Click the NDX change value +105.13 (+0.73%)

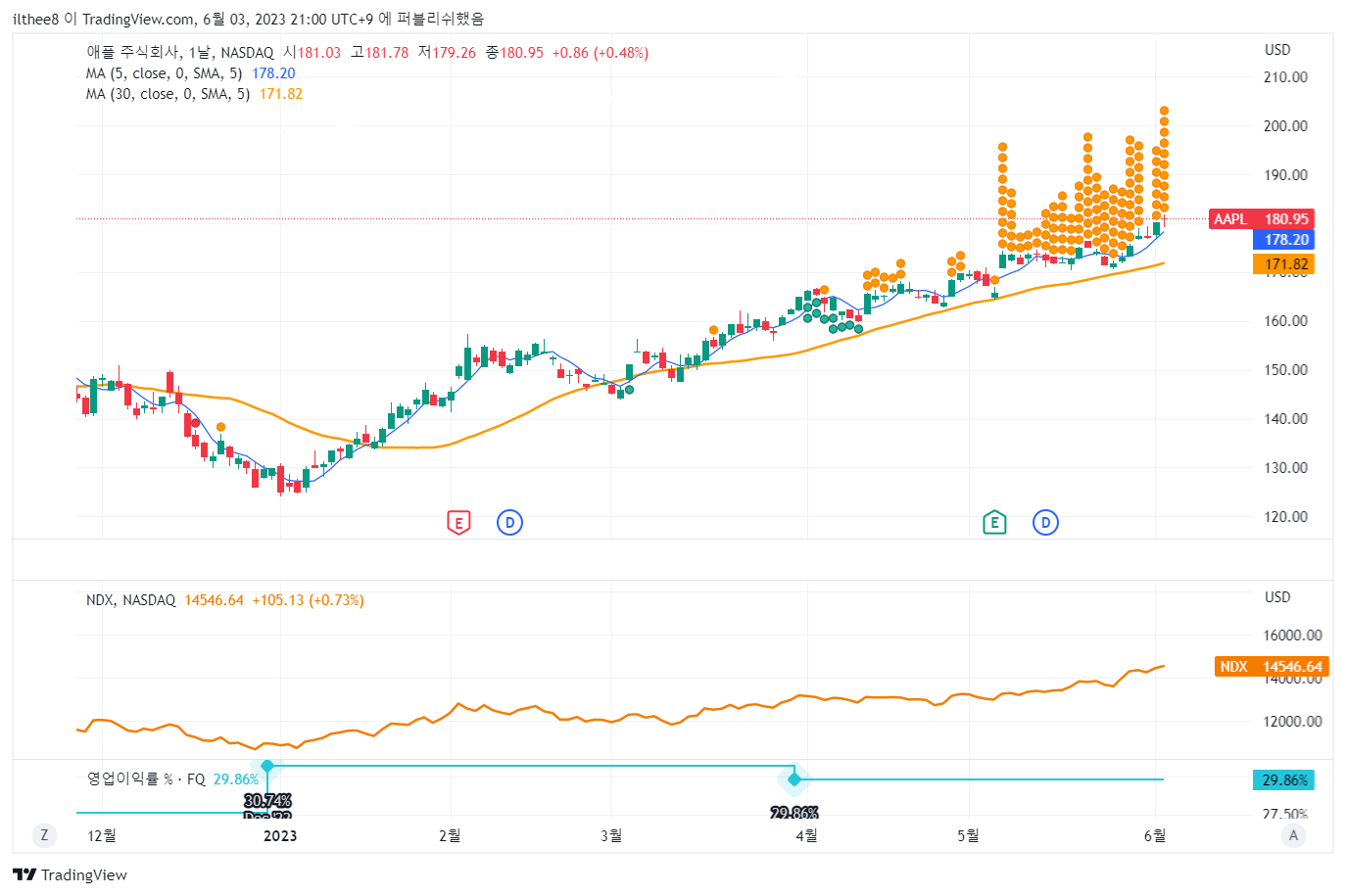point(308,600)
